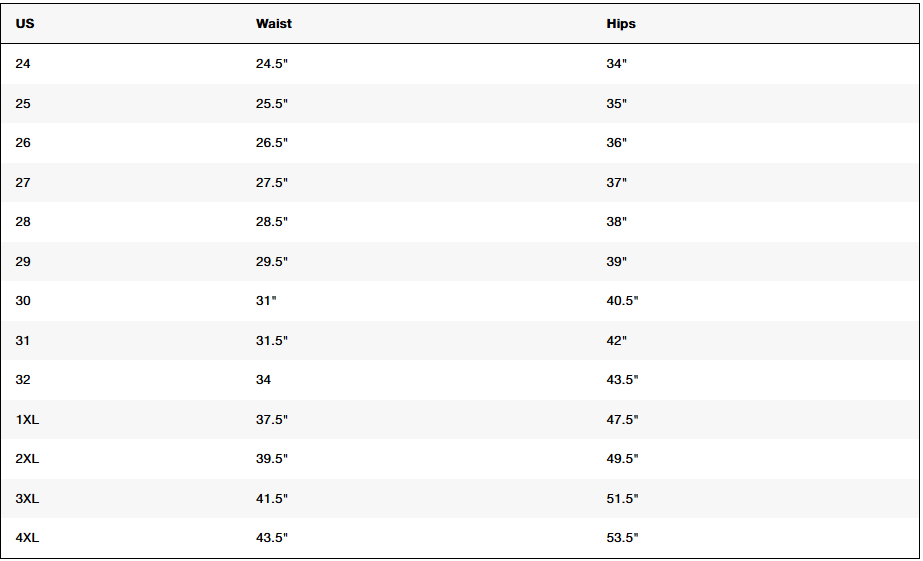Select the 25.5" waist cell
The width and height of the screenshot is (923, 561).
click(272, 104)
